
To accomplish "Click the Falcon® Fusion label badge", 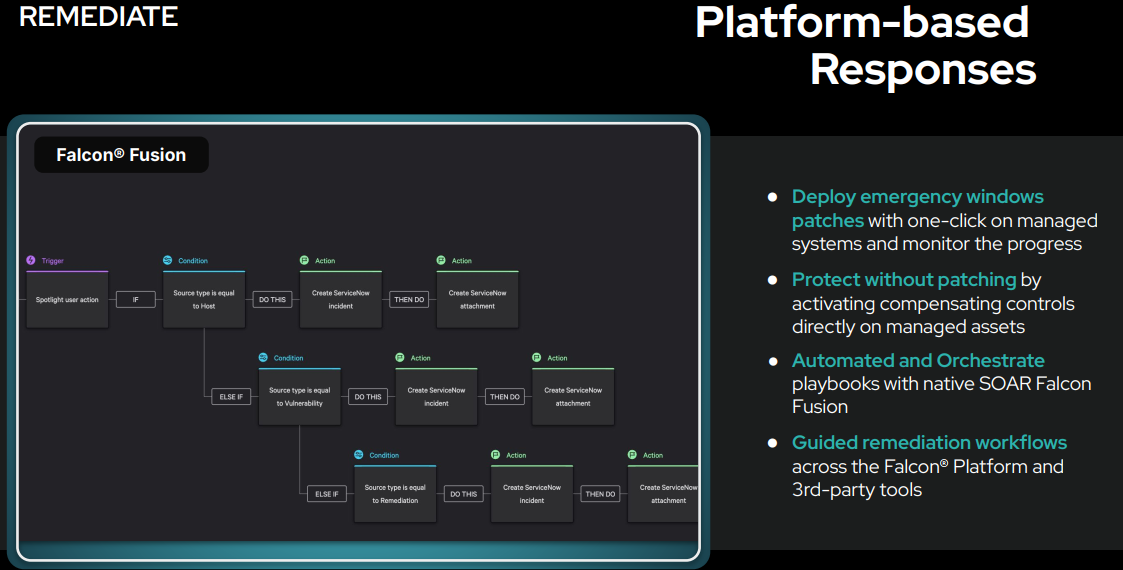I will point(121,155).
